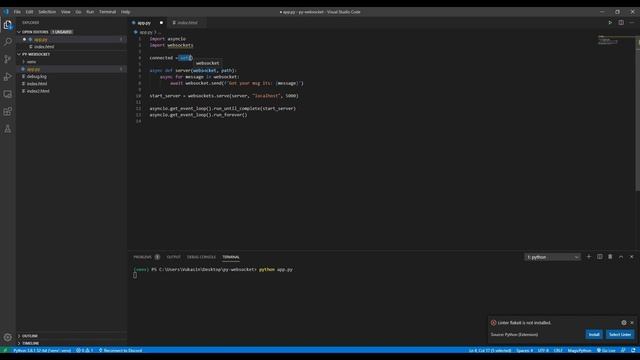This screenshot has height=360, width=640.
Task: Open remote window indicator in status bar
Action: click(5, 350)
